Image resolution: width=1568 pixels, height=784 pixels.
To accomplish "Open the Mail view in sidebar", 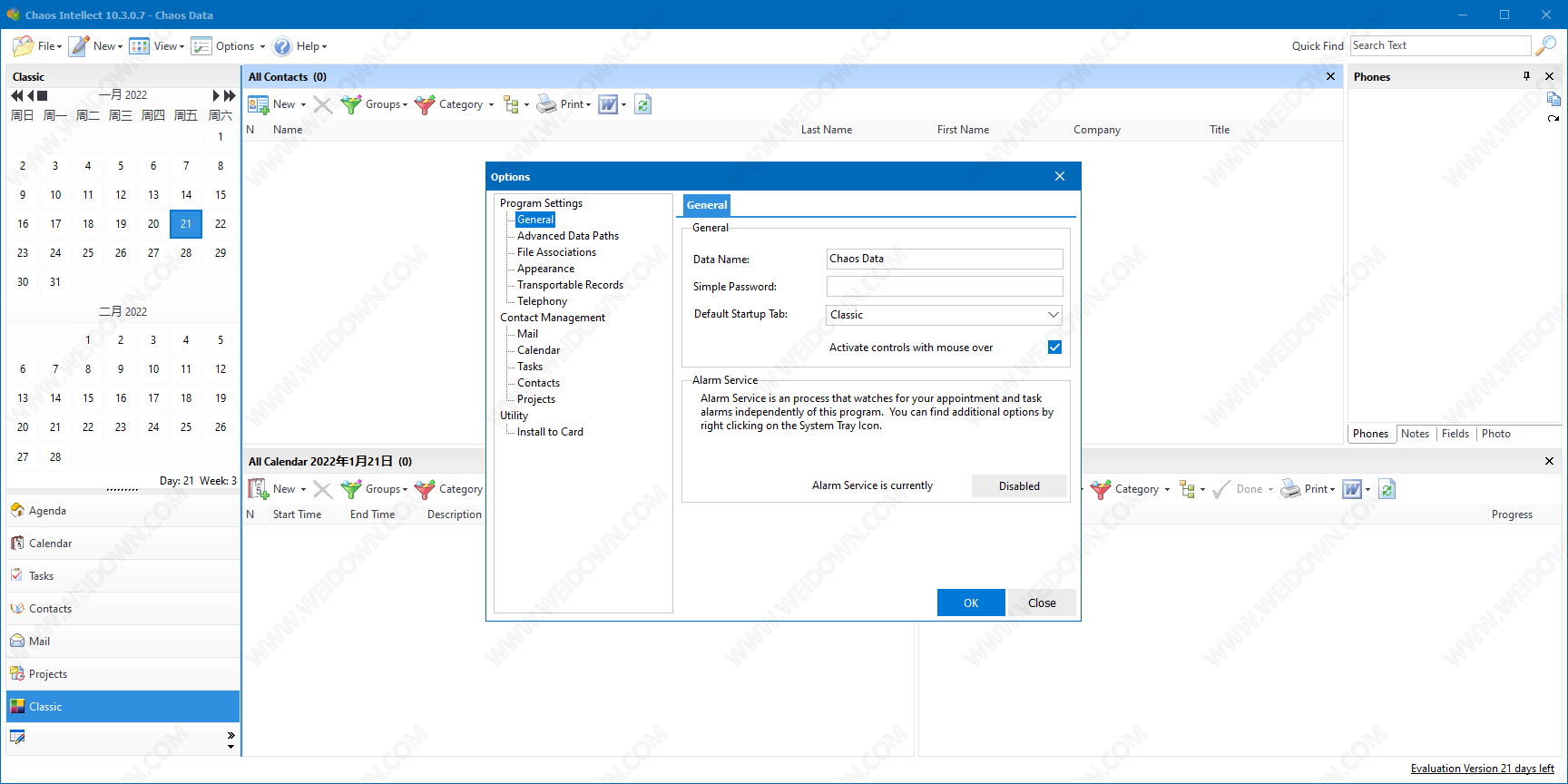I will 122,642.
